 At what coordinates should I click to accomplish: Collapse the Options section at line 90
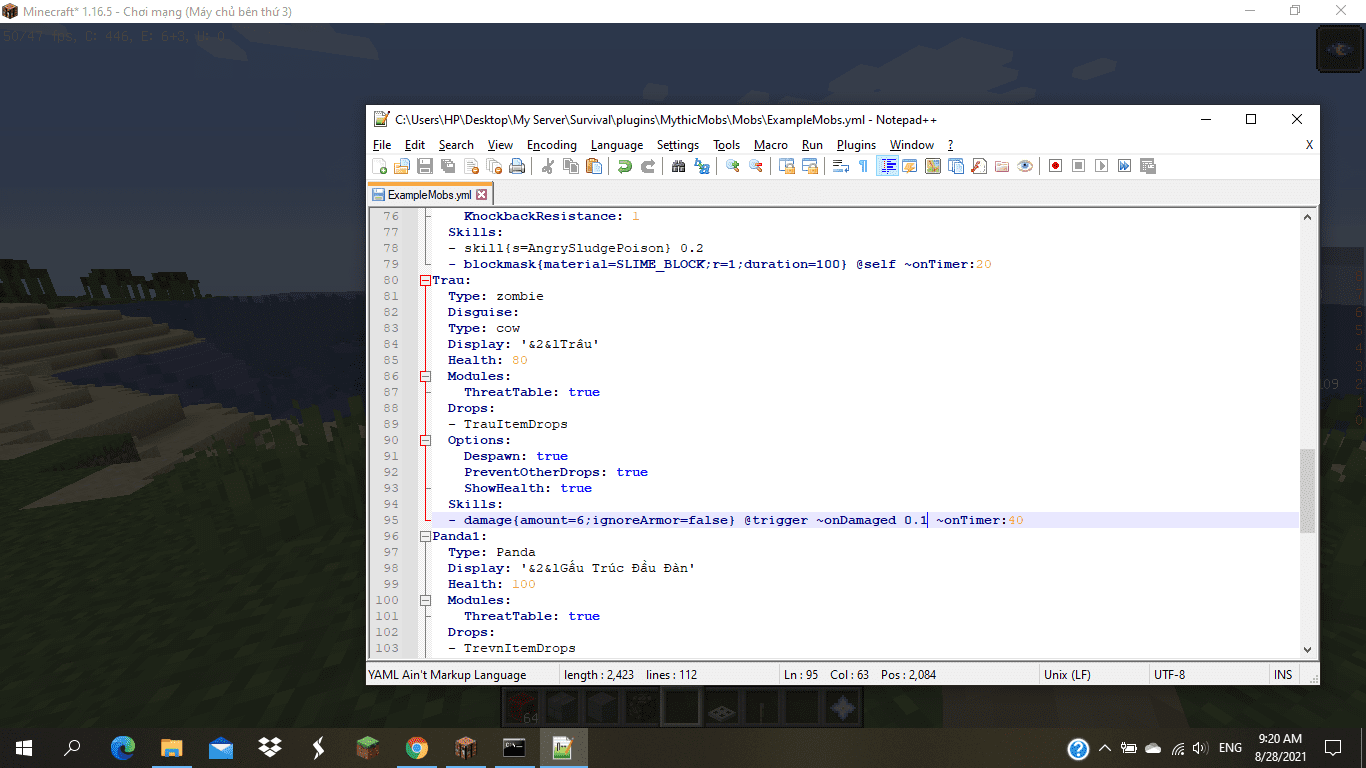[425, 440]
